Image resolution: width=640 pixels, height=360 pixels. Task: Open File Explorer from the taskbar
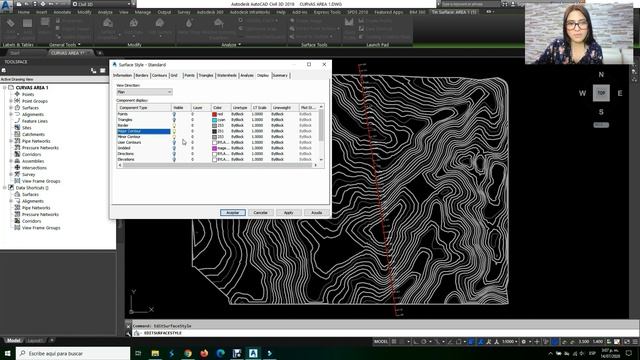(x=155, y=353)
